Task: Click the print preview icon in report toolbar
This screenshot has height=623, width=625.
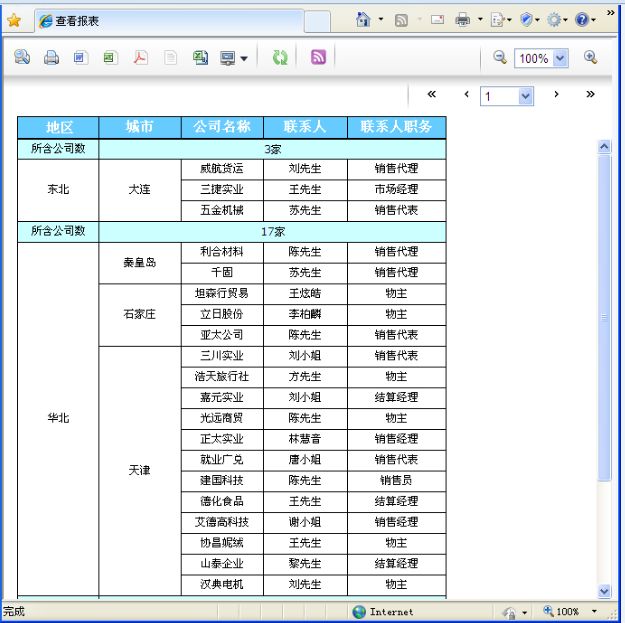Action: click(22, 58)
